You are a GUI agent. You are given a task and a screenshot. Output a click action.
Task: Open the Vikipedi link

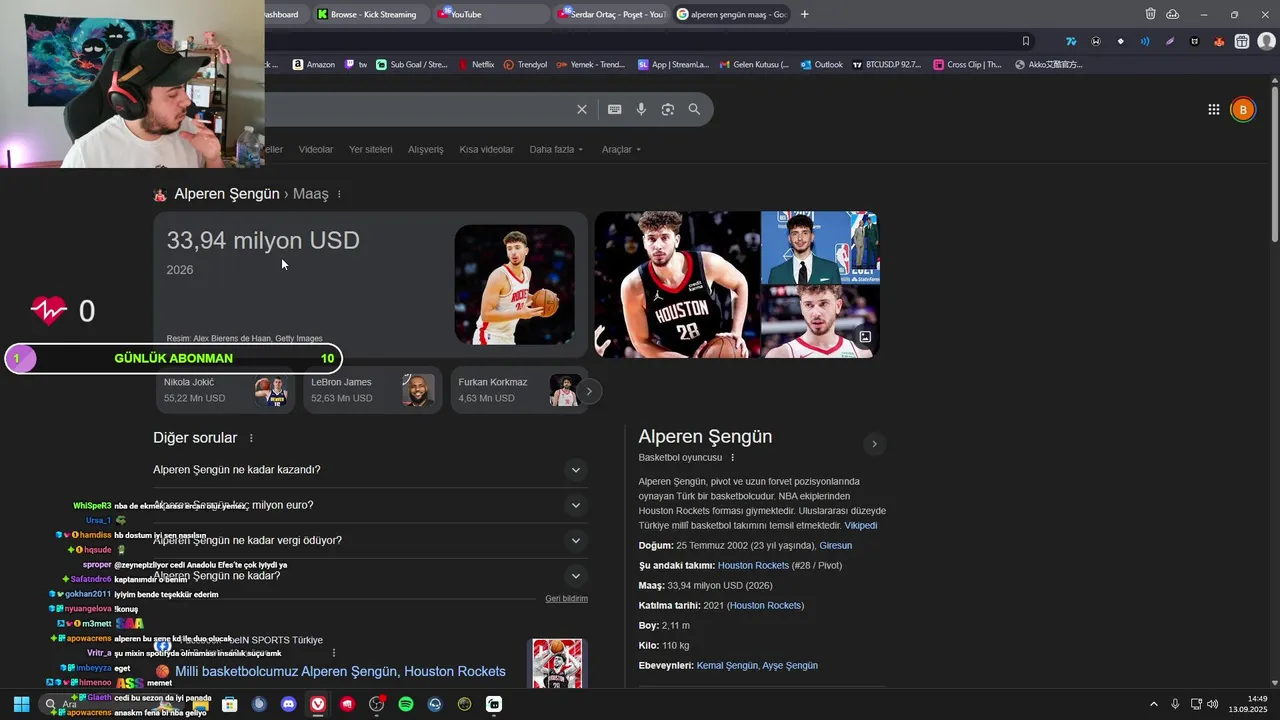click(x=861, y=526)
